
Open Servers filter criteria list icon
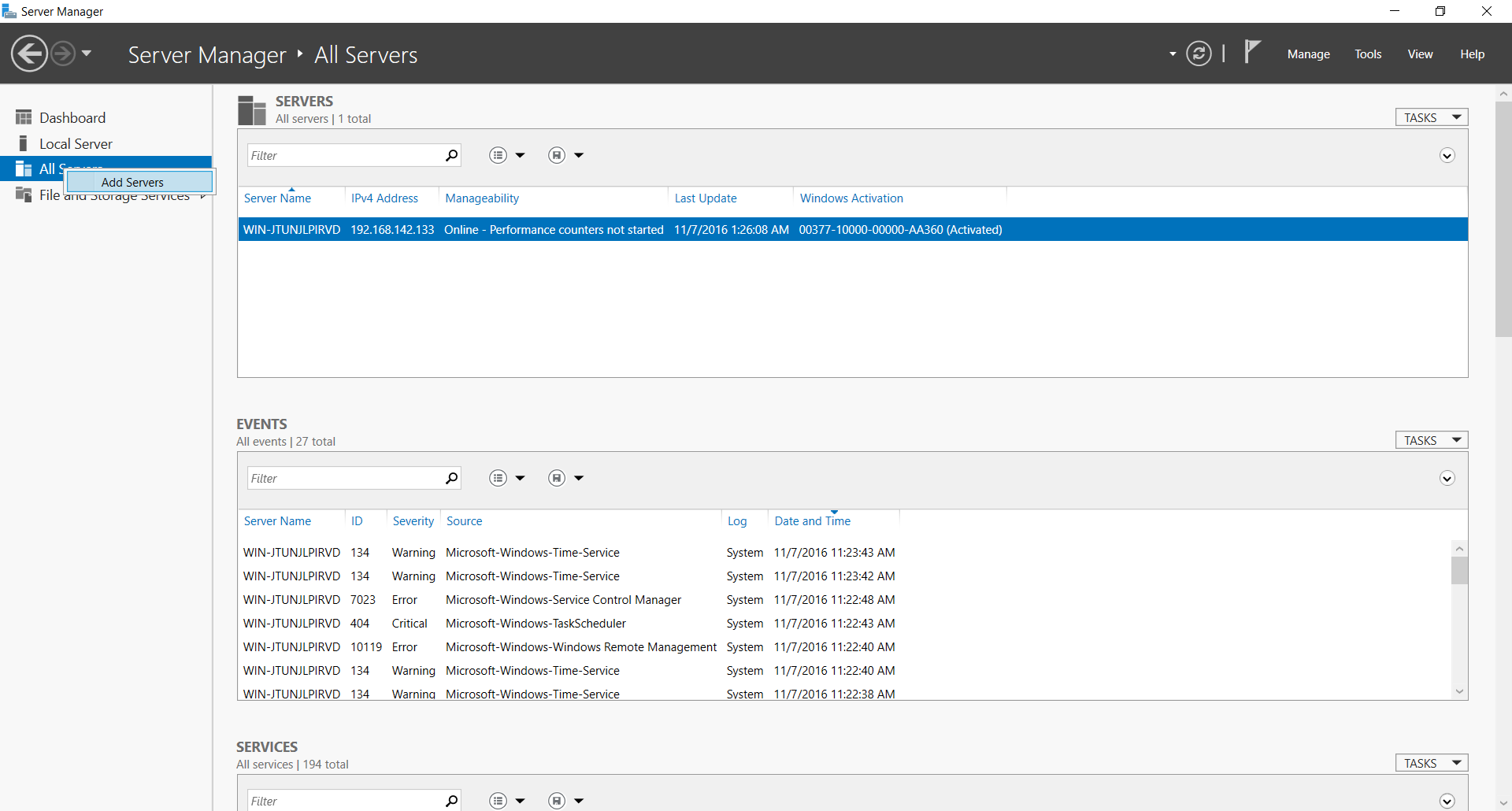click(498, 155)
